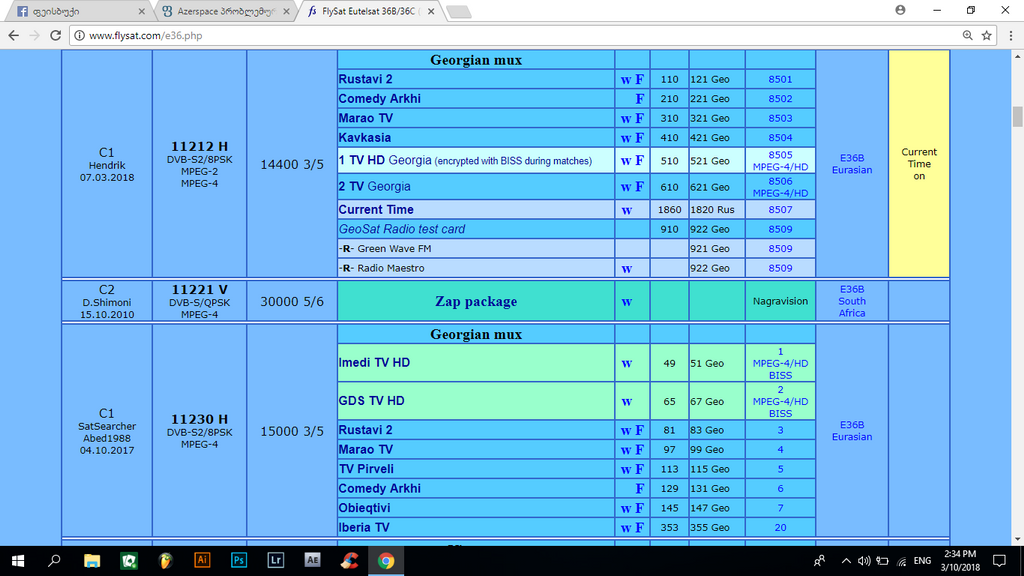Viewport: 1024px width, 576px height.
Task: Open the Obieqtivi channel link
Action: 364,508
